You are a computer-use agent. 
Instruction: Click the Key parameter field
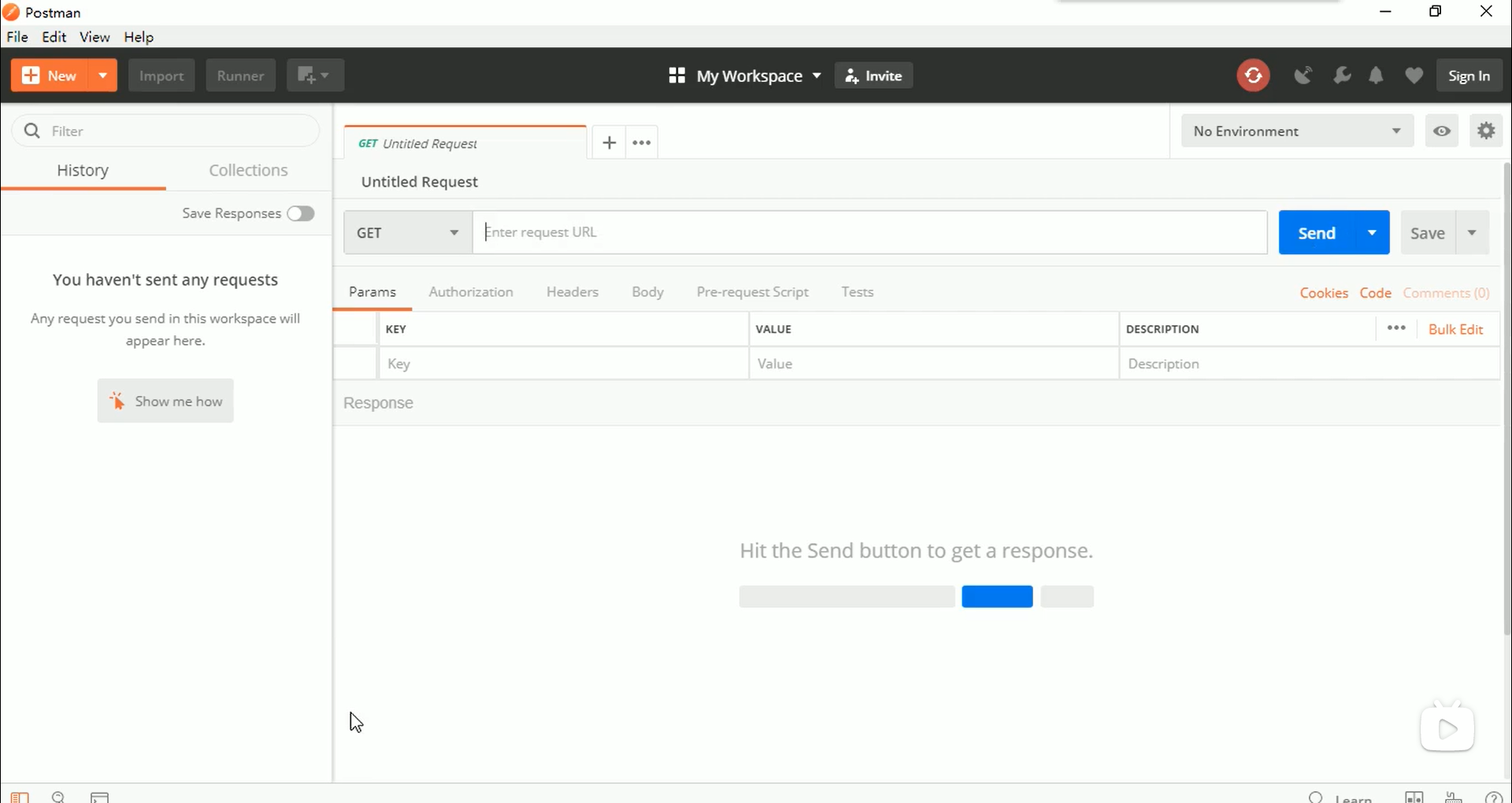tap(564, 364)
